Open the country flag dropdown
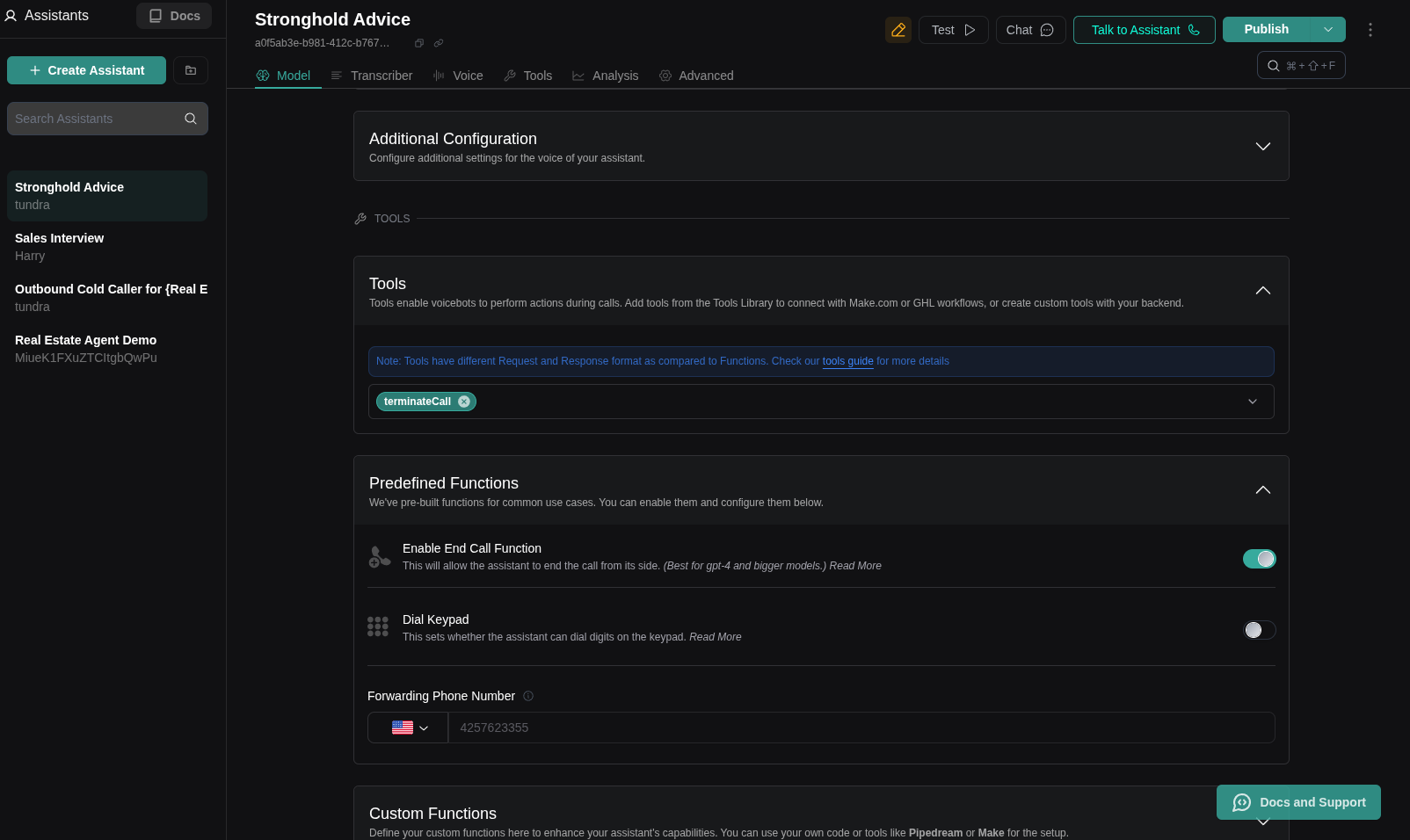This screenshot has height=840, width=1410. coord(408,728)
